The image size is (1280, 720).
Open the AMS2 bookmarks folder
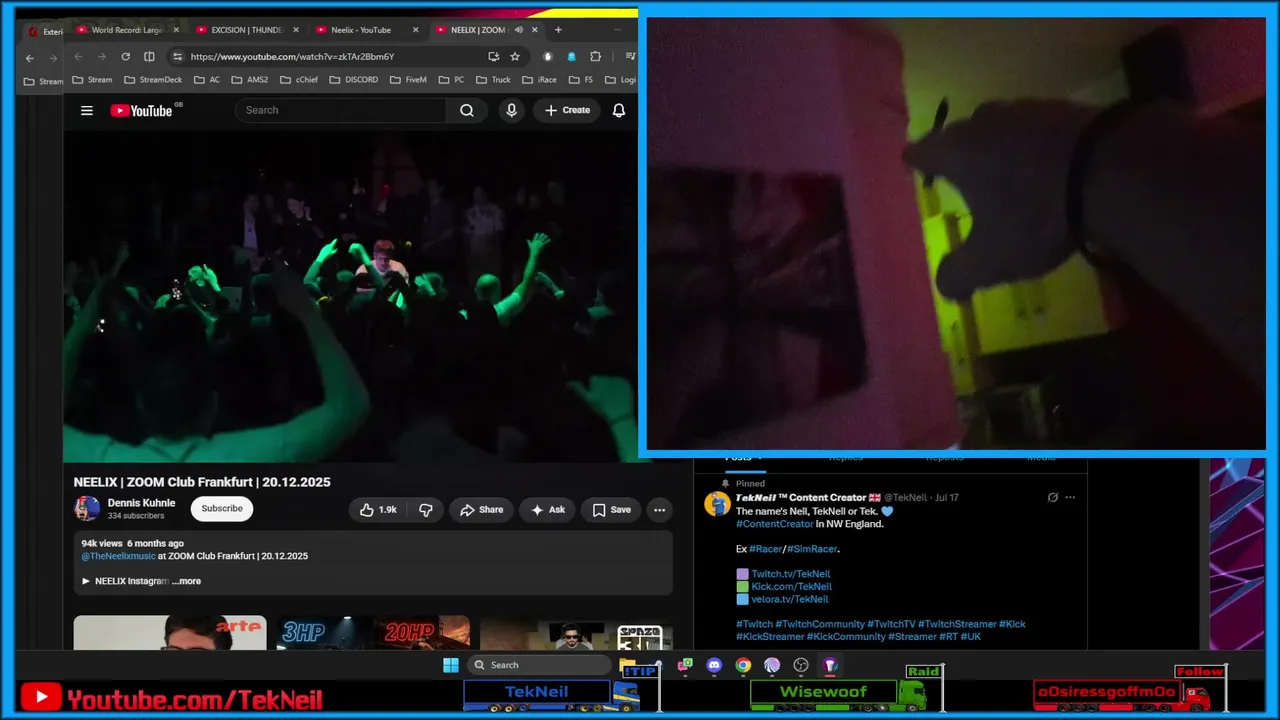click(x=250, y=80)
